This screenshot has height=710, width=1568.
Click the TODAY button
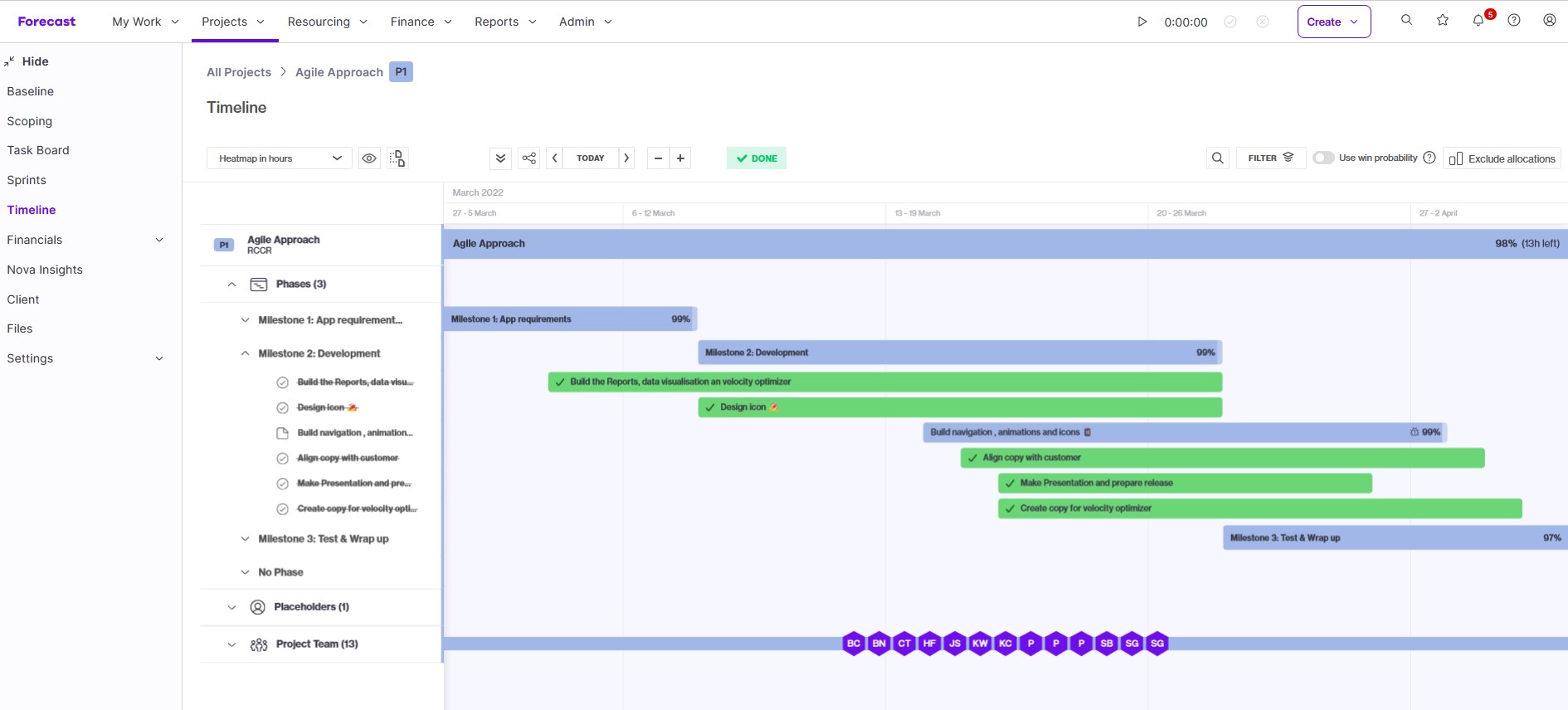[x=590, y=158]
